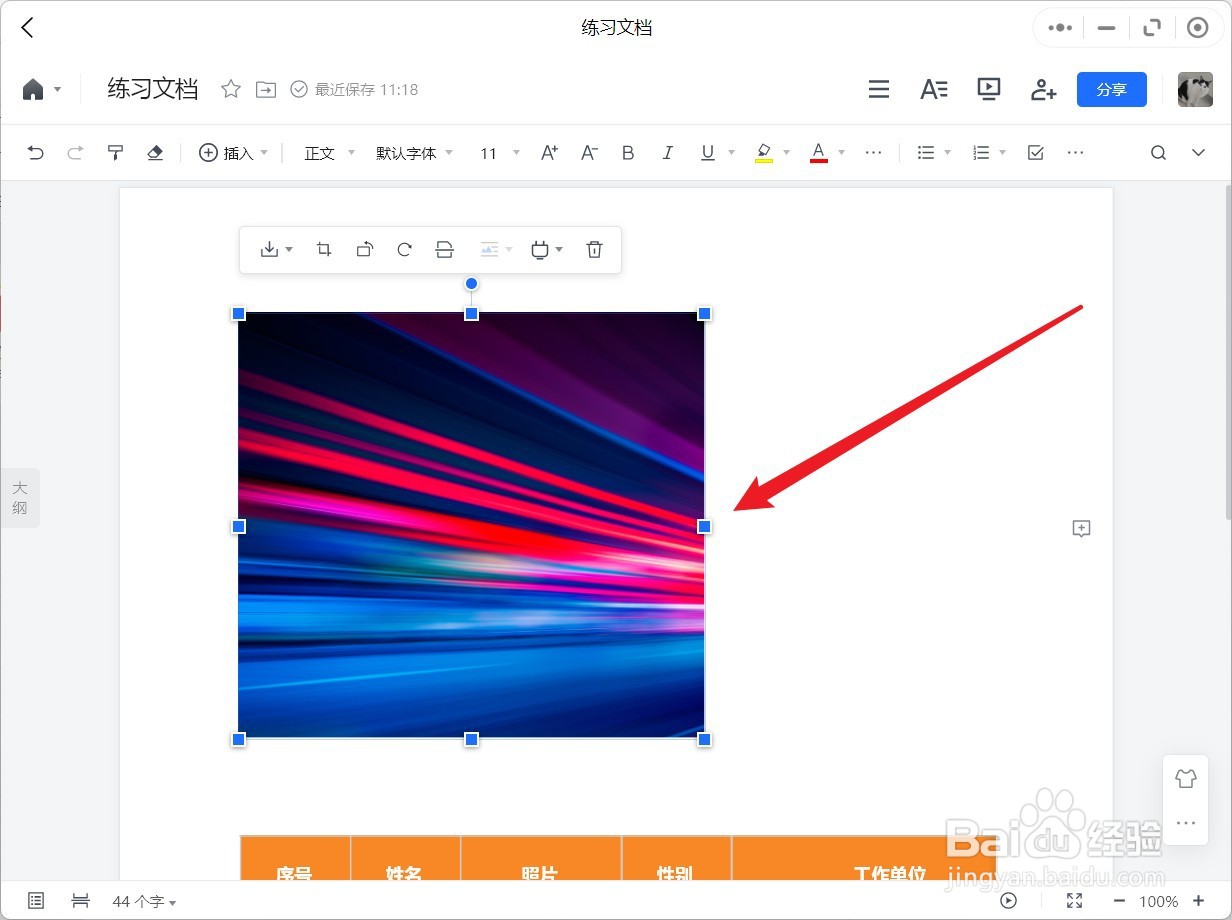Open the find and search tool

(x=1157, y=152)
